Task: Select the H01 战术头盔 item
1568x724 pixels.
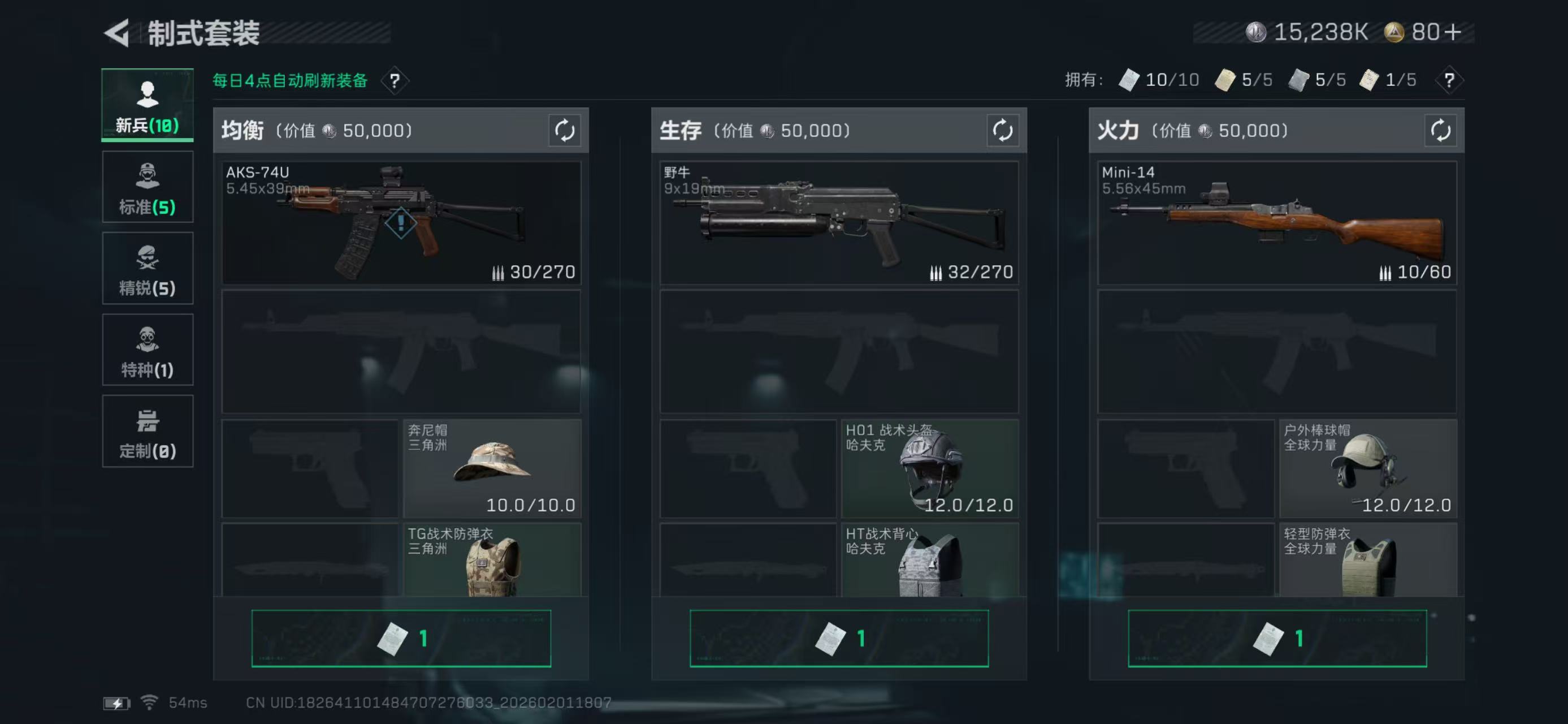Action: [929, 468]
